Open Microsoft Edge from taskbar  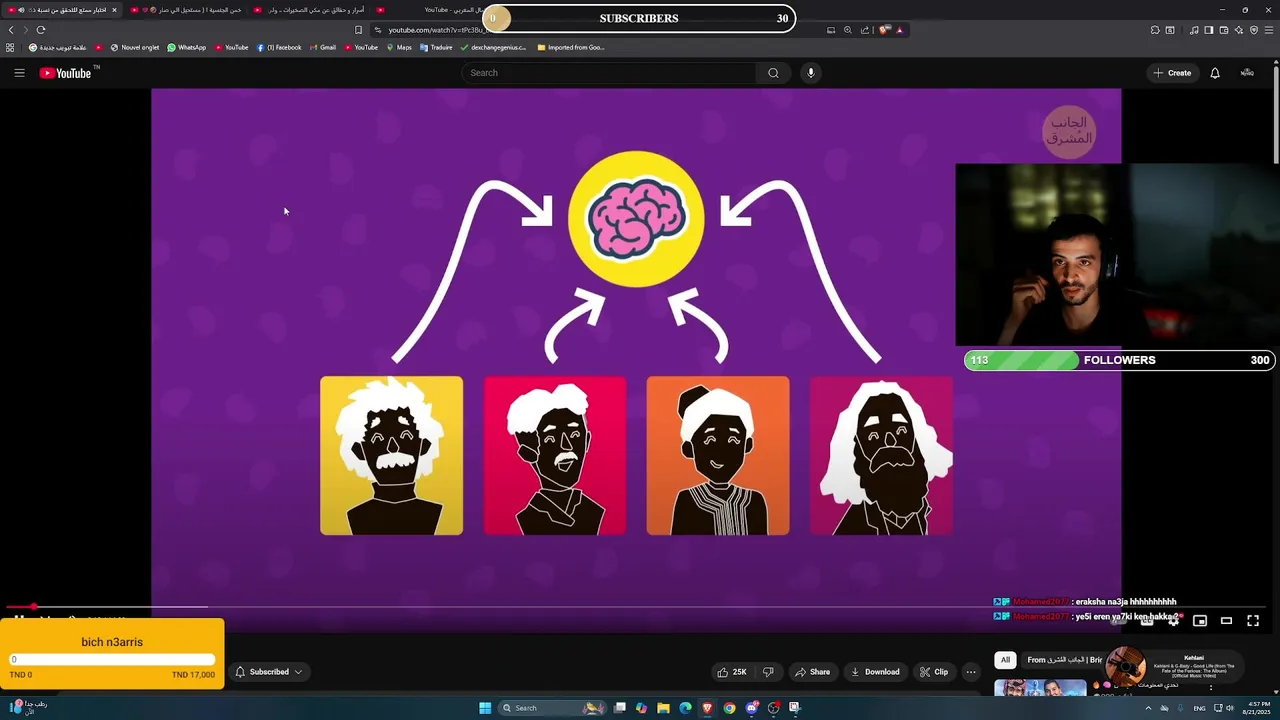(685, 708)
